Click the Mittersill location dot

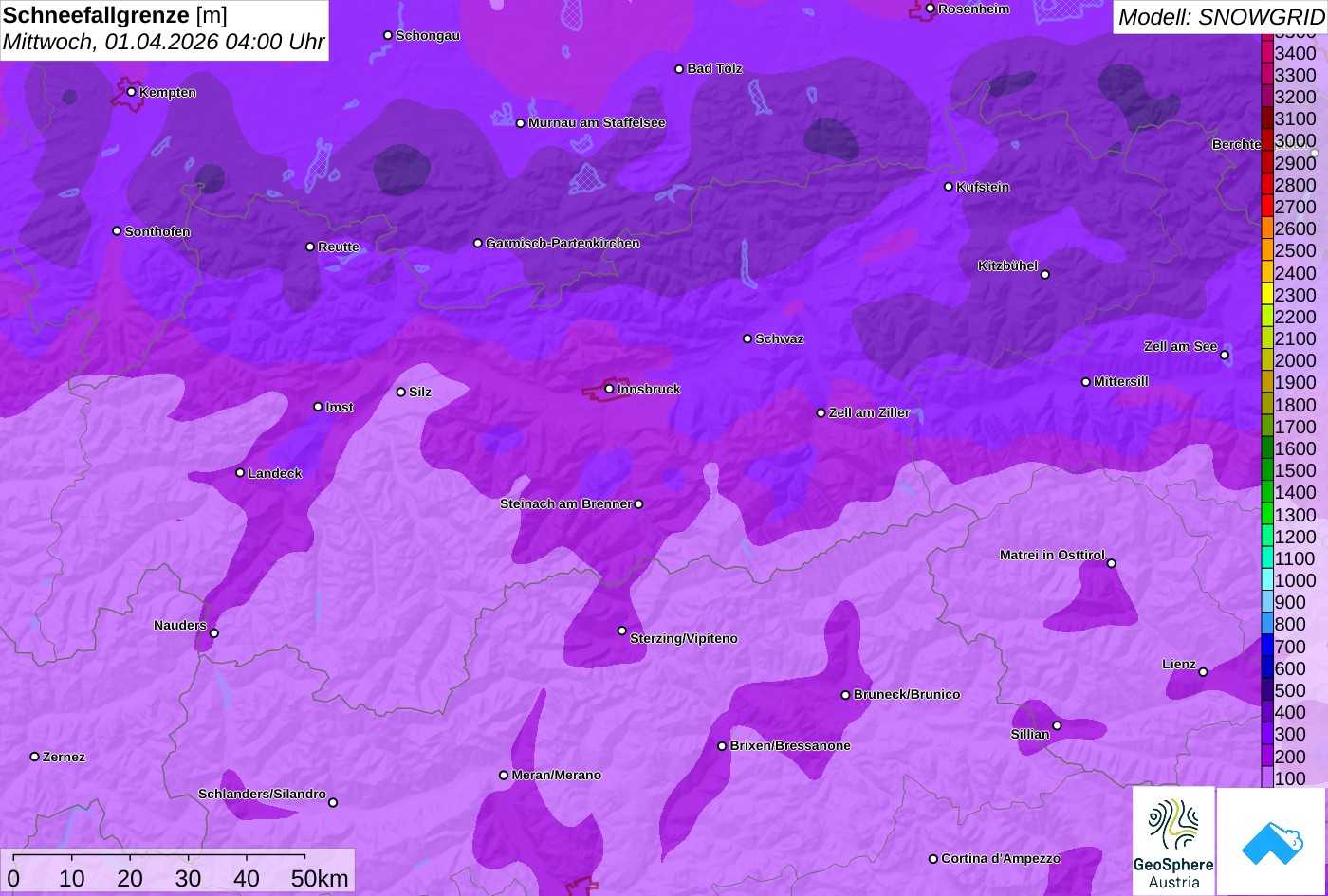pos(1086,382)
